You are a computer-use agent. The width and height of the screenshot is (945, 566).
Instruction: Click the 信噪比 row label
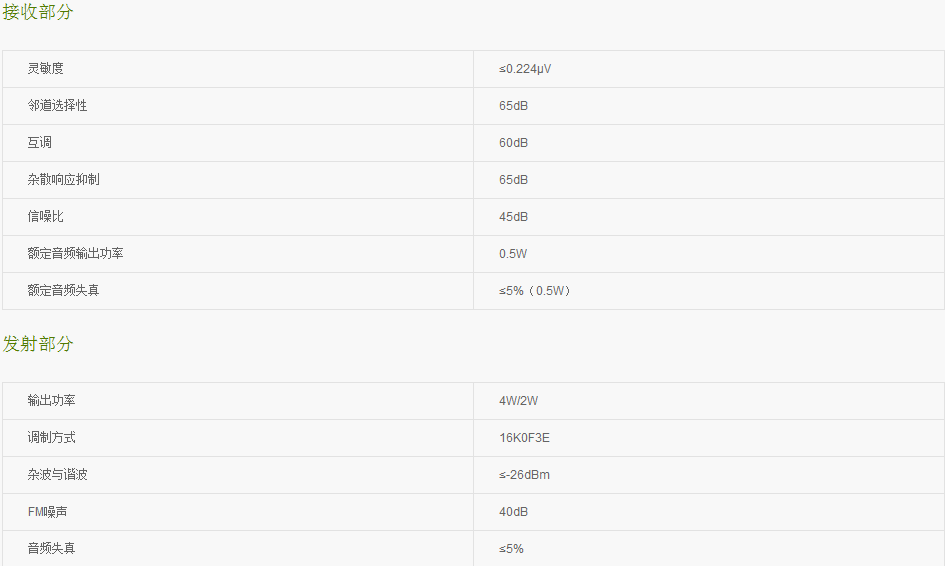(45, 216)
